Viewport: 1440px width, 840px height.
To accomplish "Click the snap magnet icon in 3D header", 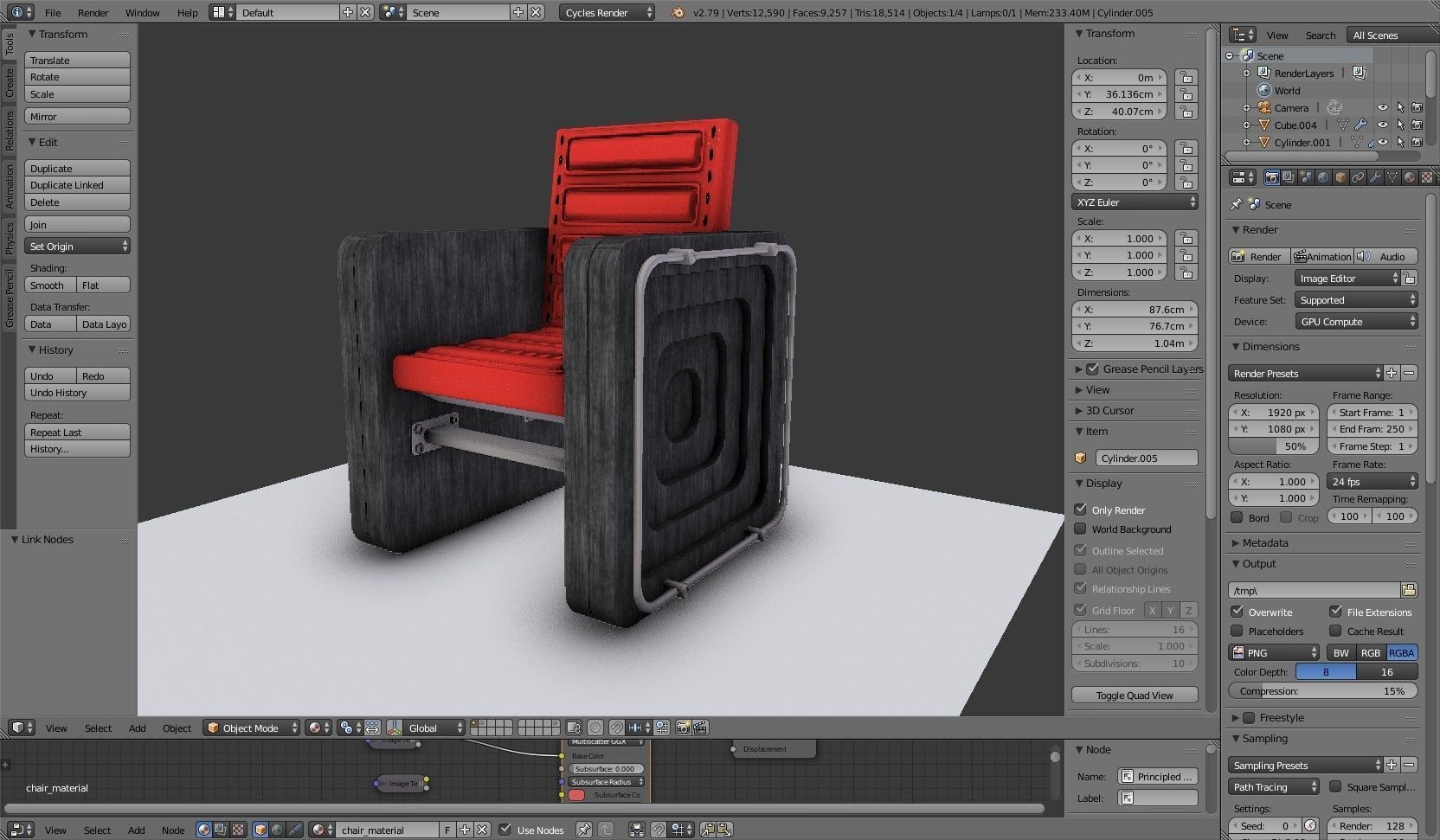I will (x=616, y=728).
